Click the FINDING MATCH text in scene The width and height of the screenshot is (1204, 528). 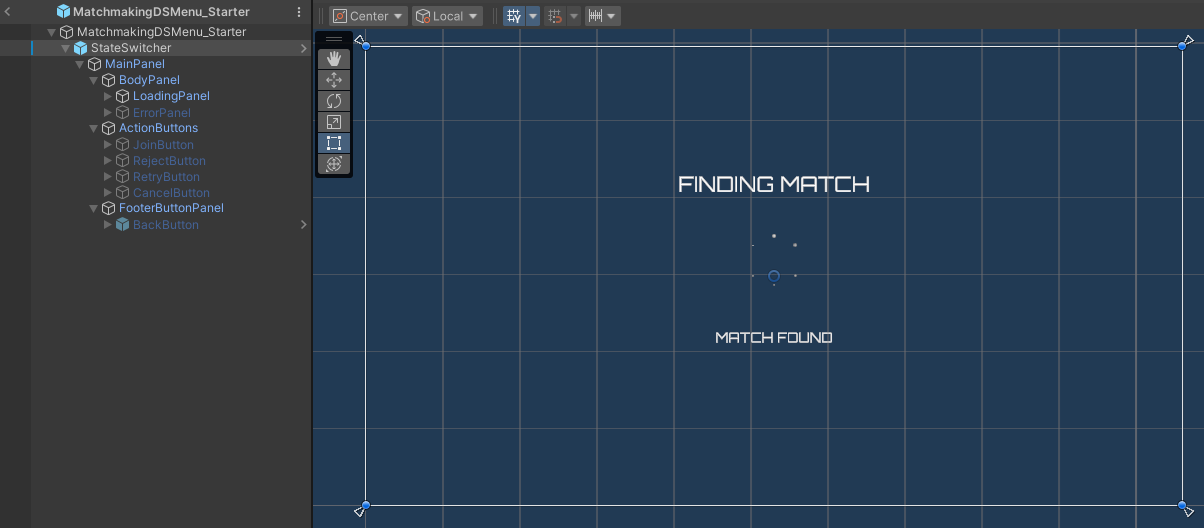point(774,184)
